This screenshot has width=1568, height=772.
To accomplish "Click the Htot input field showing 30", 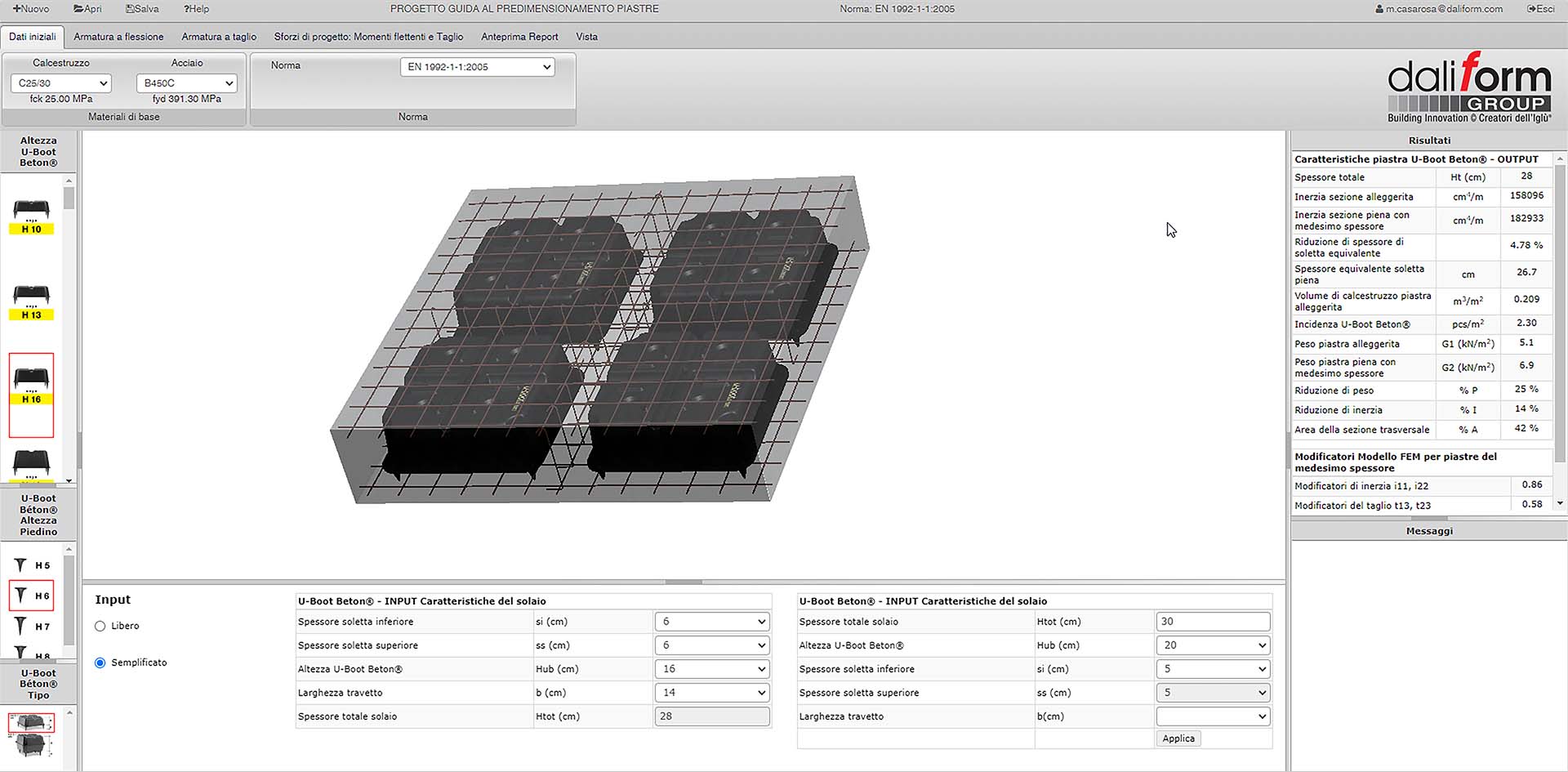I will pos(1213,622).
